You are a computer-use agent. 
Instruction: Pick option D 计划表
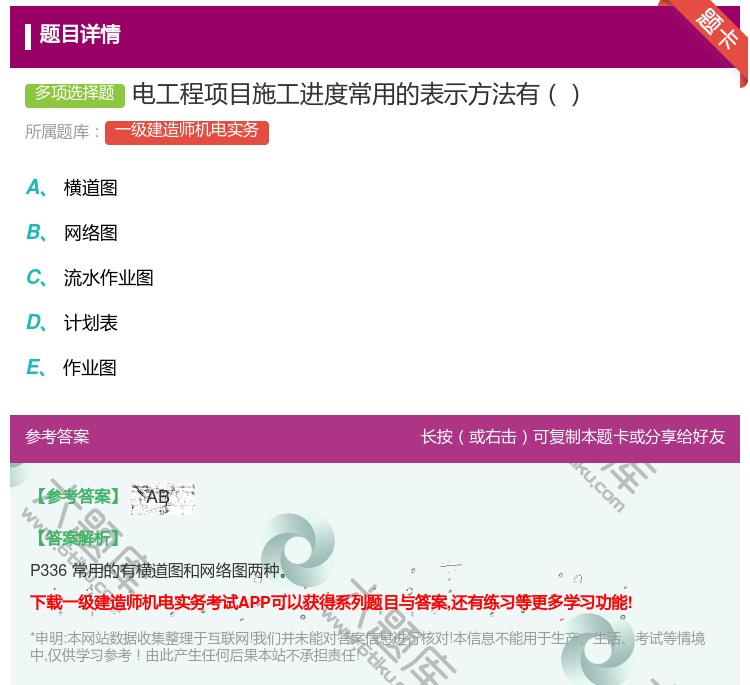72,322
